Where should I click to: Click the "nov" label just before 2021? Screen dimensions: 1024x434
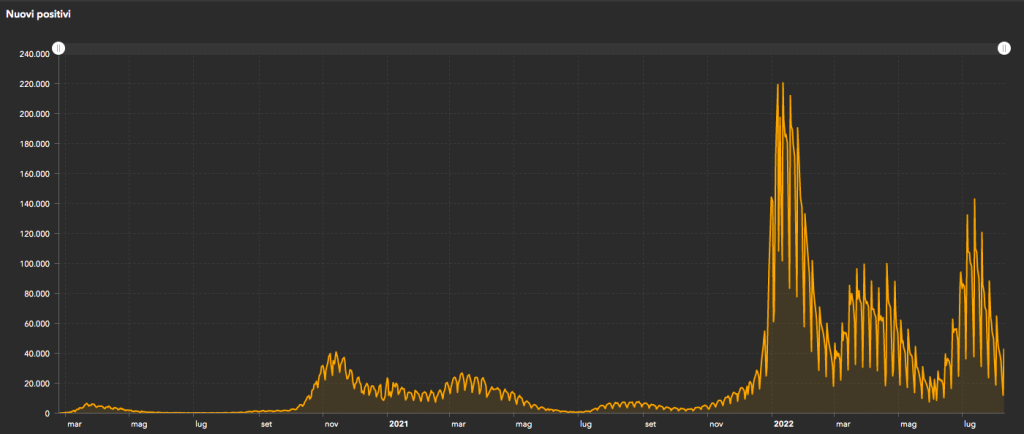tap(329, 424)
